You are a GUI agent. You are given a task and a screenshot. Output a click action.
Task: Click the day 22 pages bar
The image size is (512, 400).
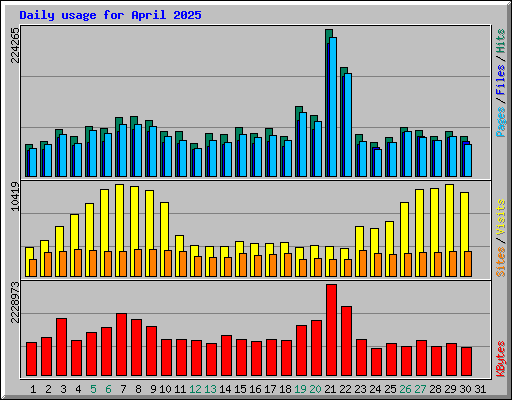348,125
